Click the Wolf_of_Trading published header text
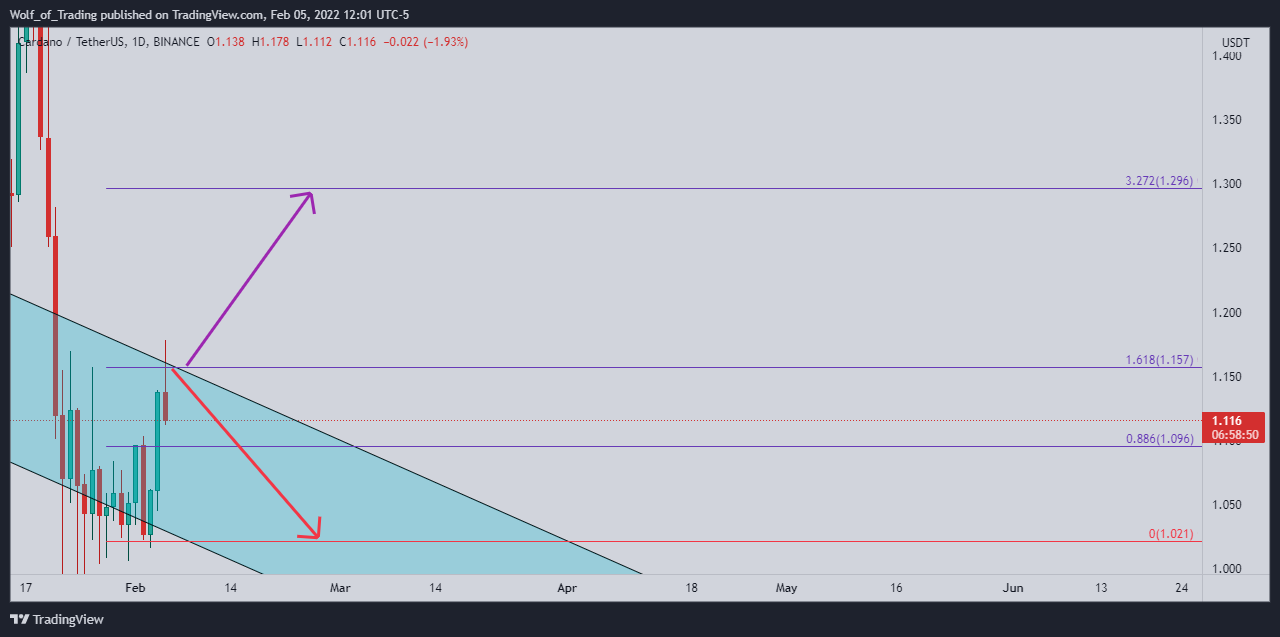This screenshot has width=1280, height=637. click(x=209, y=14)
